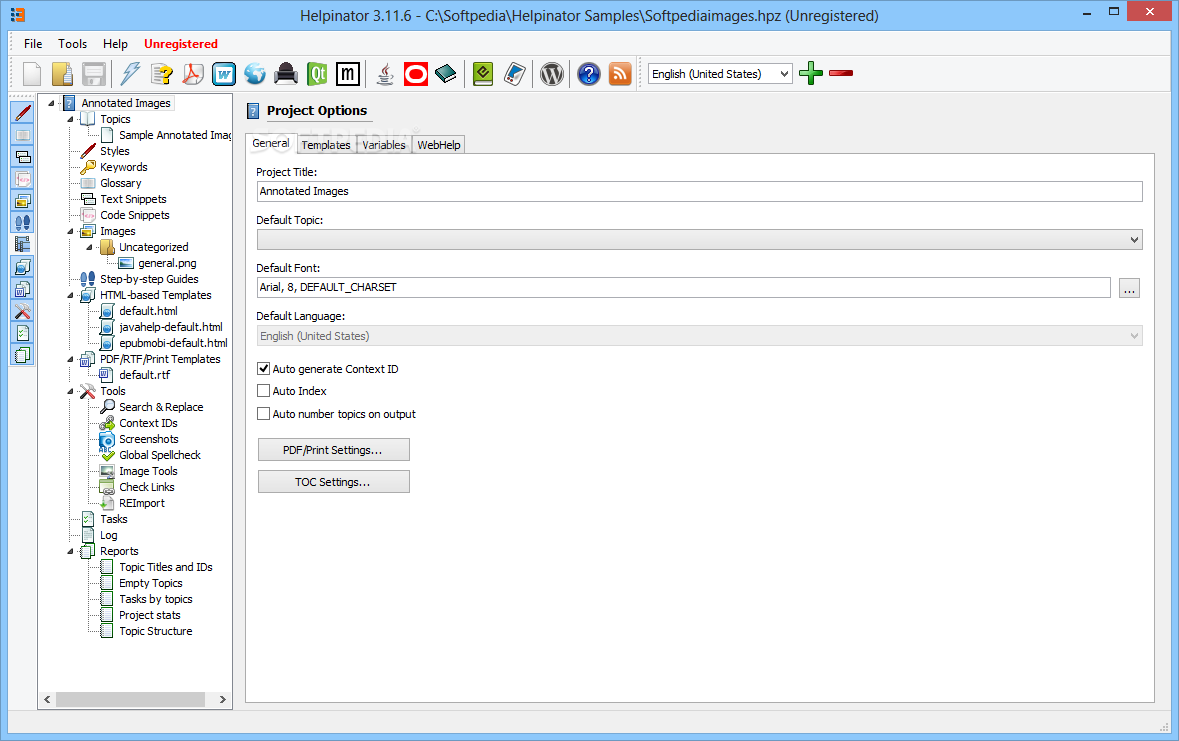Click the red Oracle Help icon
Image resolution: width=1179 pixels, height=741 pixels.
click(x=416, y=74)
